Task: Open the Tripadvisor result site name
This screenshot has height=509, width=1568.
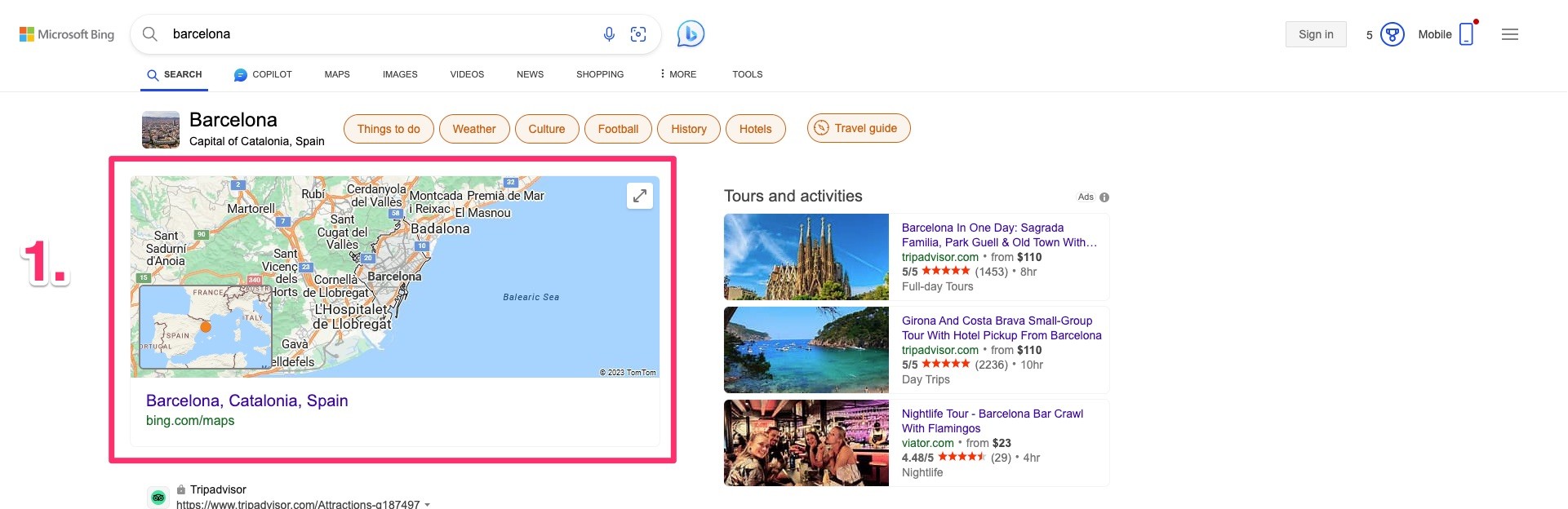Action: 218,489
